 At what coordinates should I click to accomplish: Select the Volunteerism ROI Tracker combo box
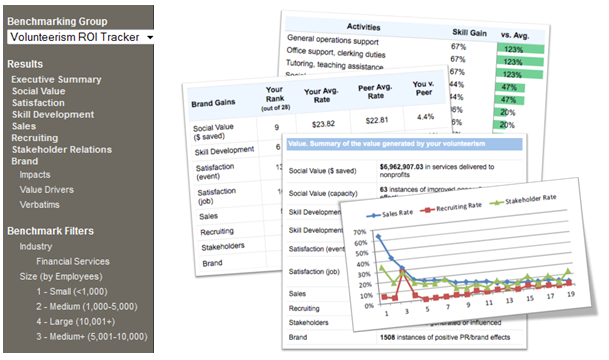click(80, 37)
